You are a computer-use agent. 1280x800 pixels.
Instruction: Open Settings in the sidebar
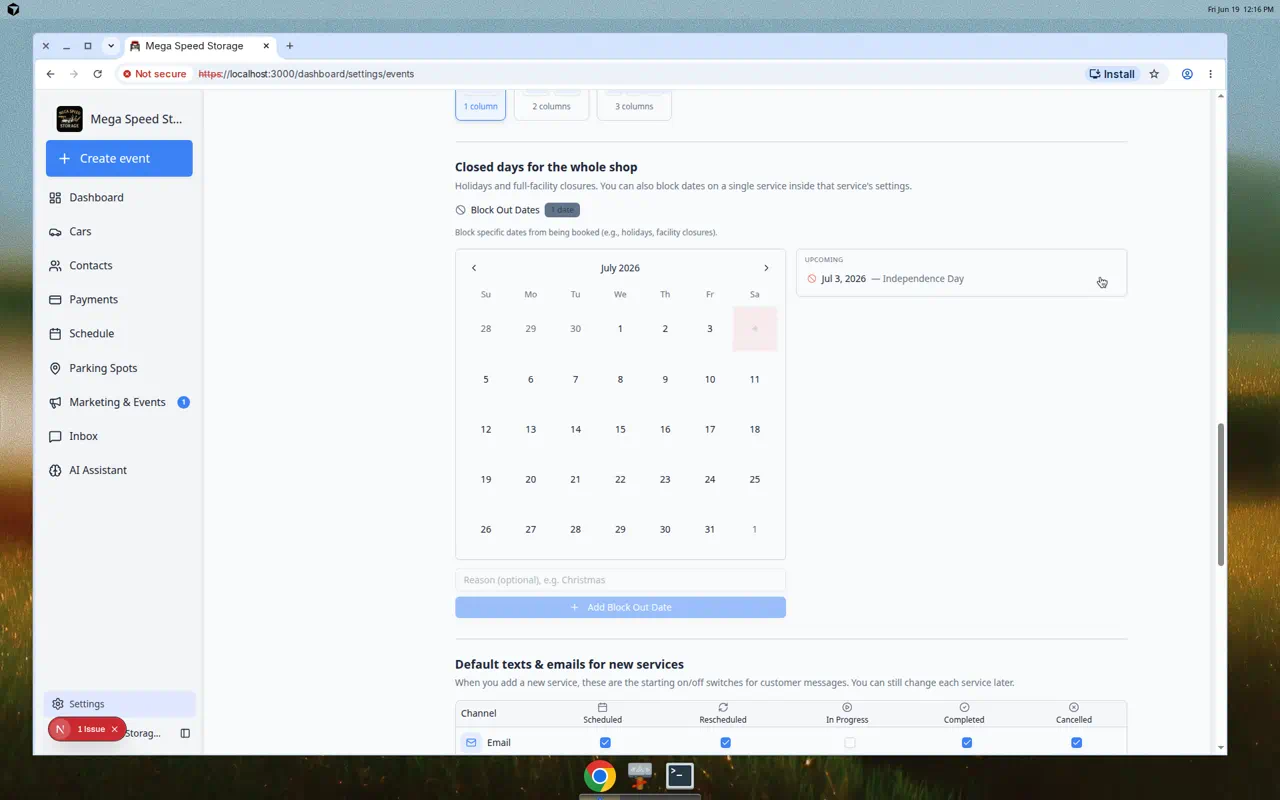[119, 704]
